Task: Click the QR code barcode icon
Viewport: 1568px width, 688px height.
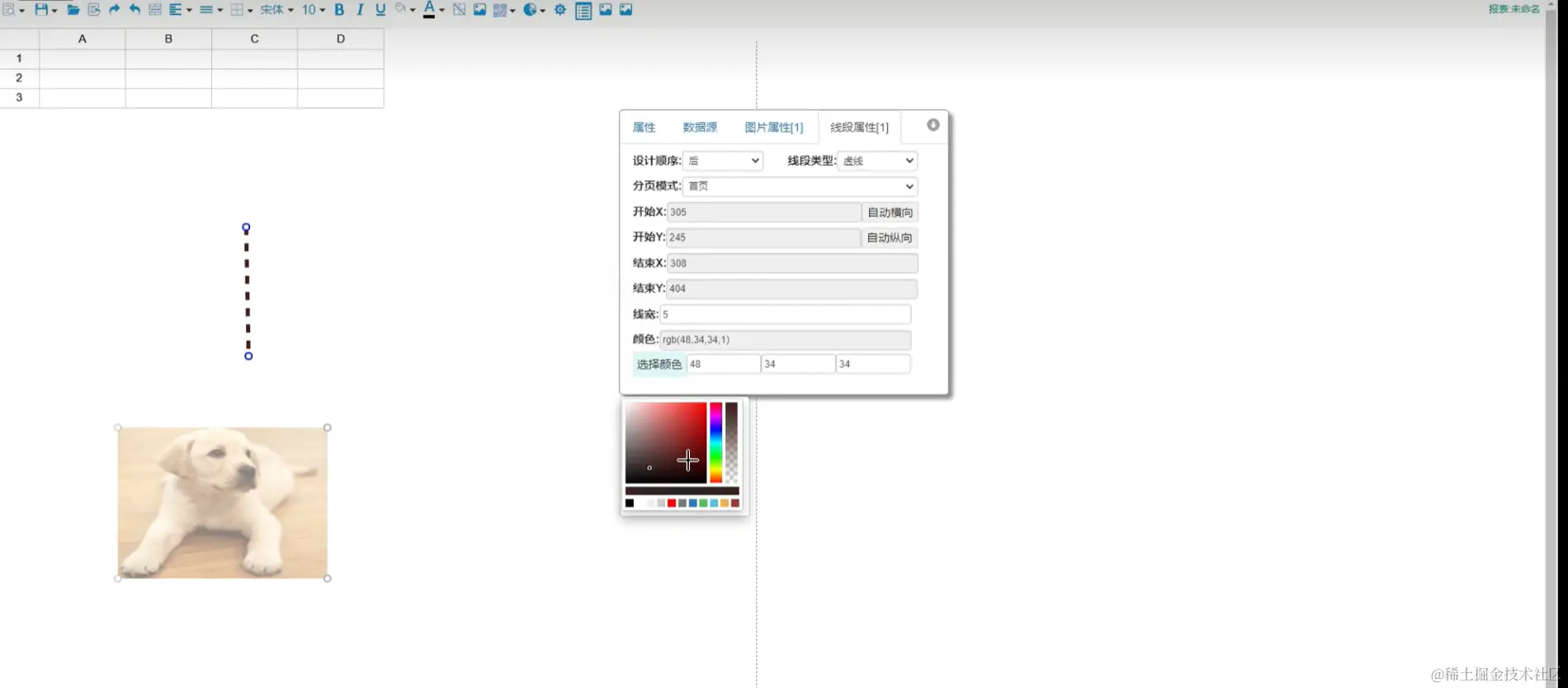Action: click(x=500, y=10)
